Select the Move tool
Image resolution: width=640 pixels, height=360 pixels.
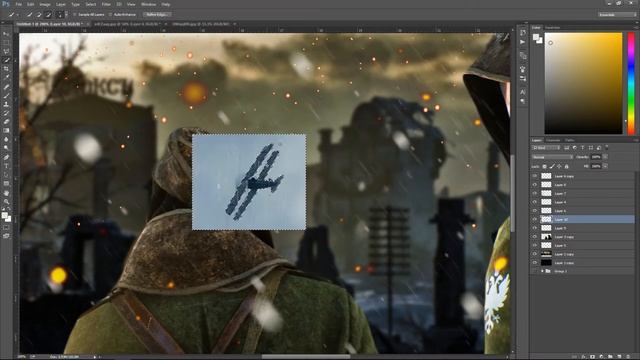(x=6, y=34)
